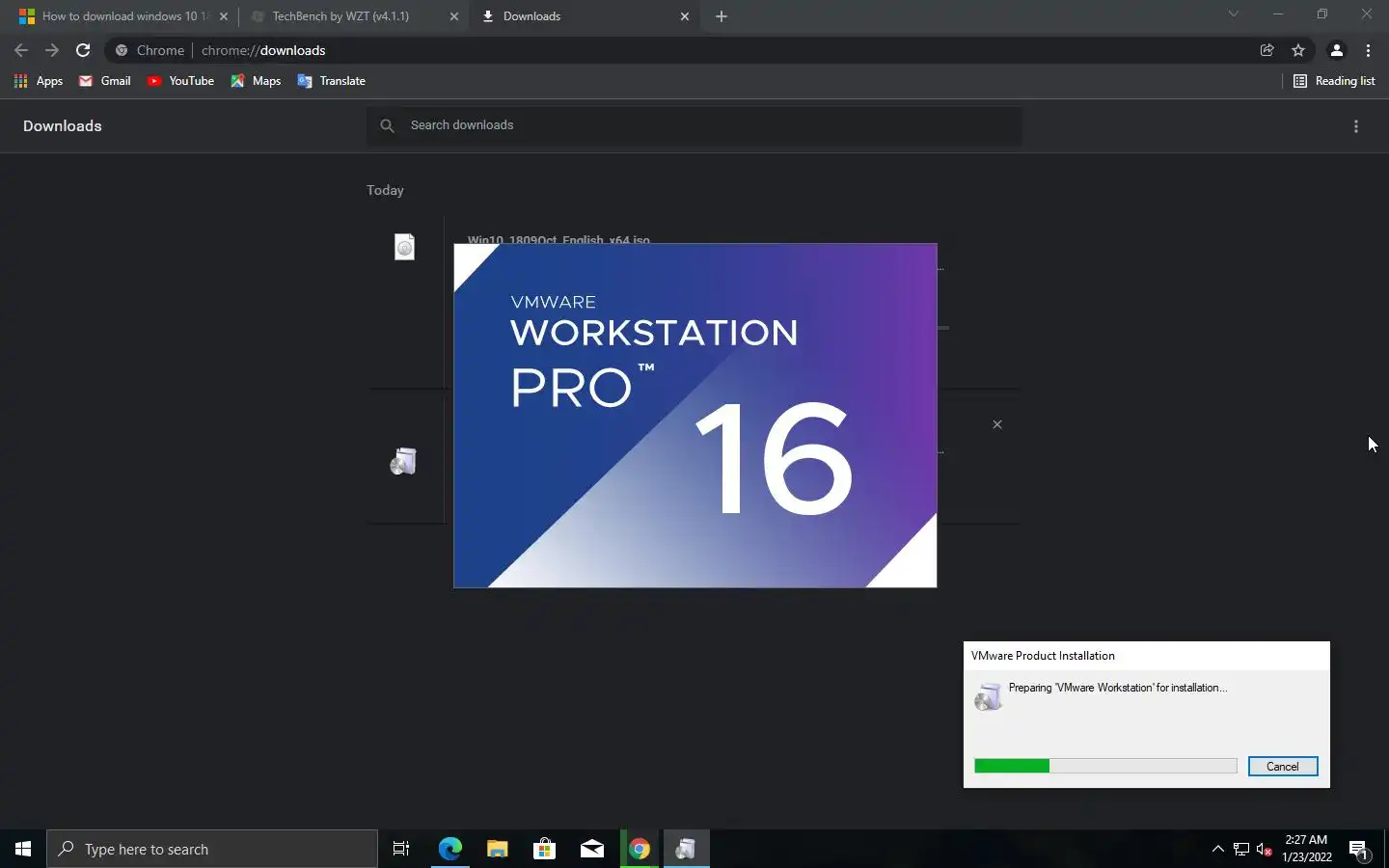Image resolution: width=1389 pixels, height=868 pixels.
Task: Click the VMware installer taskbar icon
Action: [686, 849]
